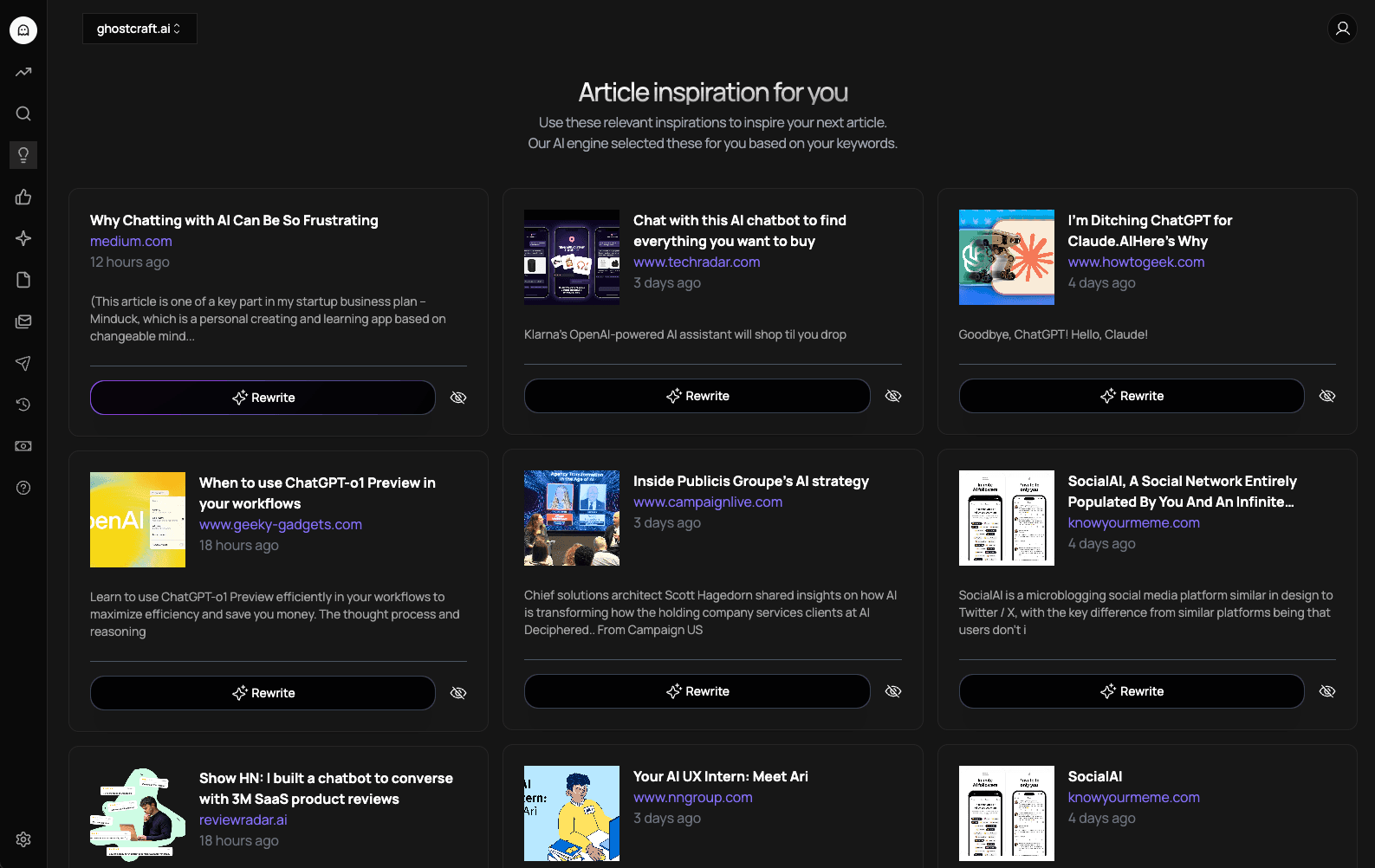
Task: Open the www.campaignlive.com link
Action: click(x=707, y=502)
